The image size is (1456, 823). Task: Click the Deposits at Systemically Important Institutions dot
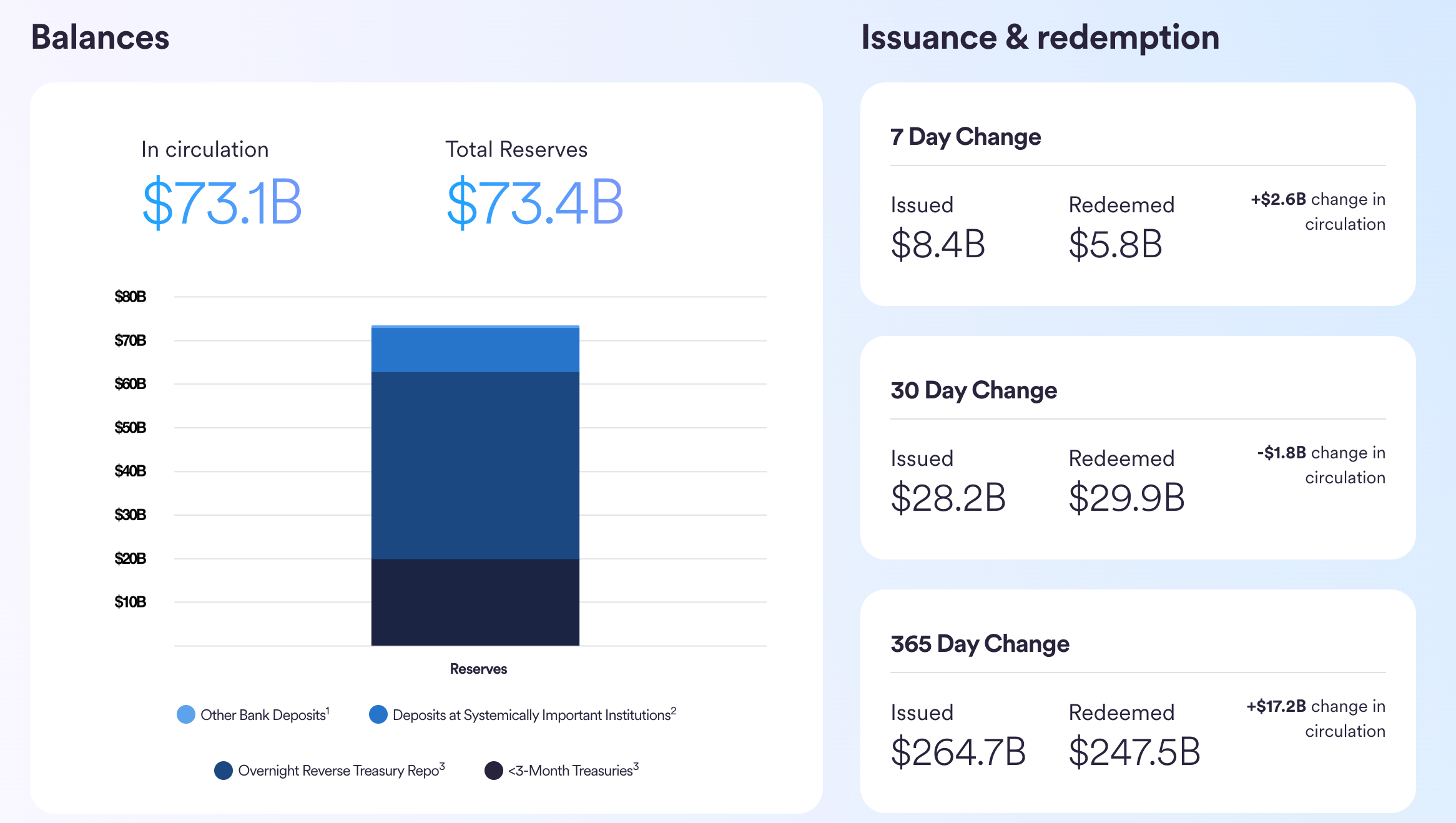coord(378,714)
